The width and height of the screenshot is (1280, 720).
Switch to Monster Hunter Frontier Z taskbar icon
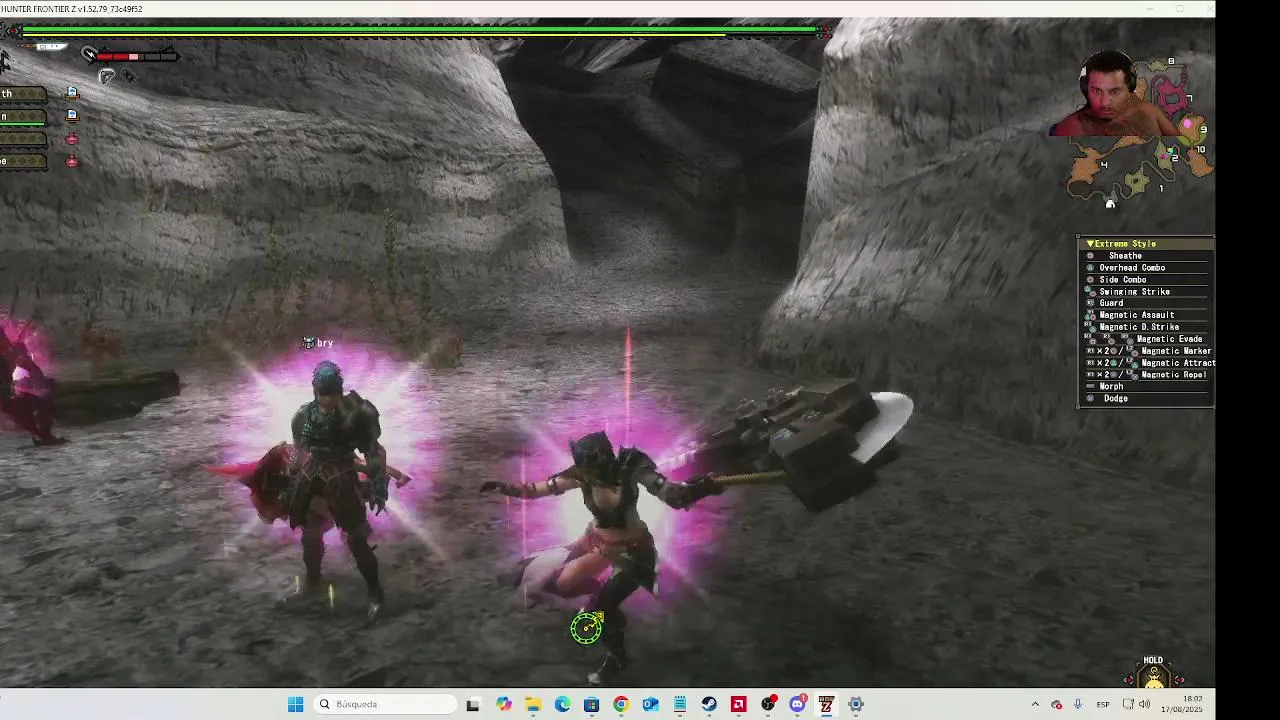tap(826, 704)
